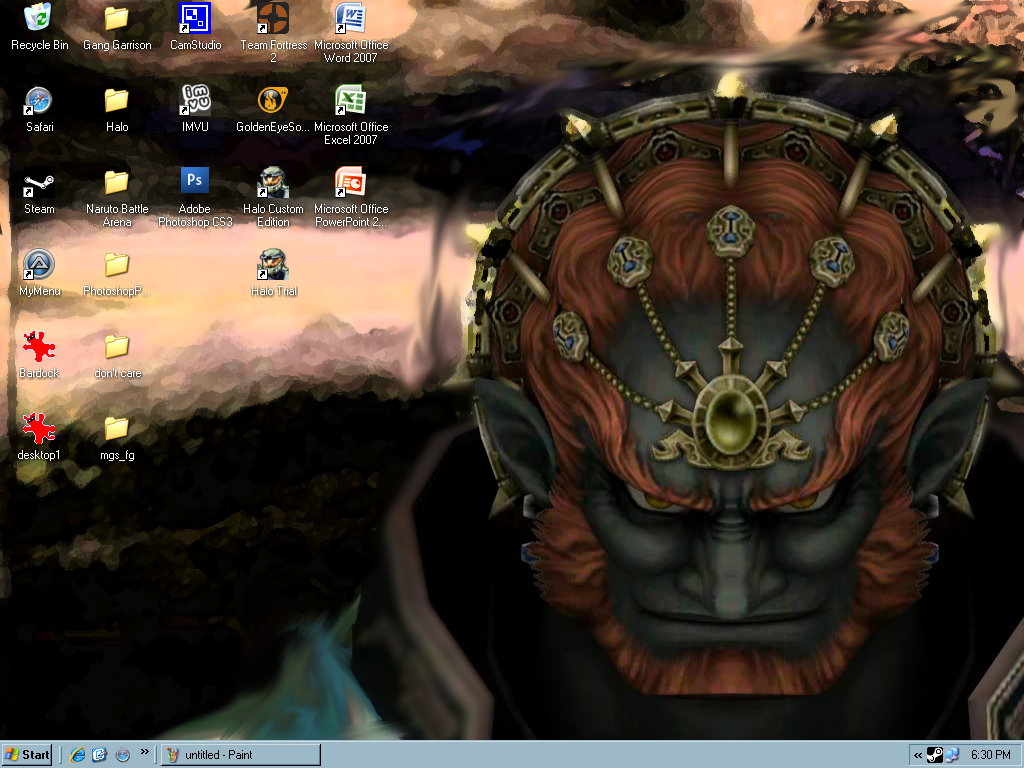Click the Team Fortress 2 desktop icon
The height and width of the screenshot is (768, 1024).
coord(273,19)
